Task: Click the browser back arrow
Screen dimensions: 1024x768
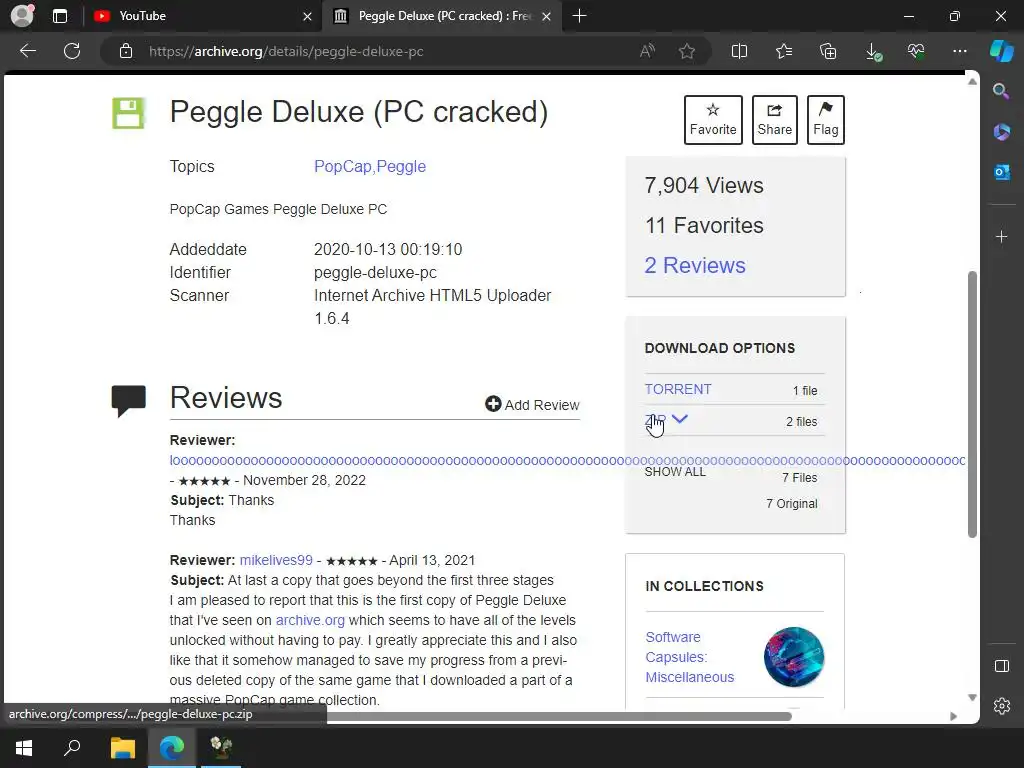Action: click(x=28, y=51)
